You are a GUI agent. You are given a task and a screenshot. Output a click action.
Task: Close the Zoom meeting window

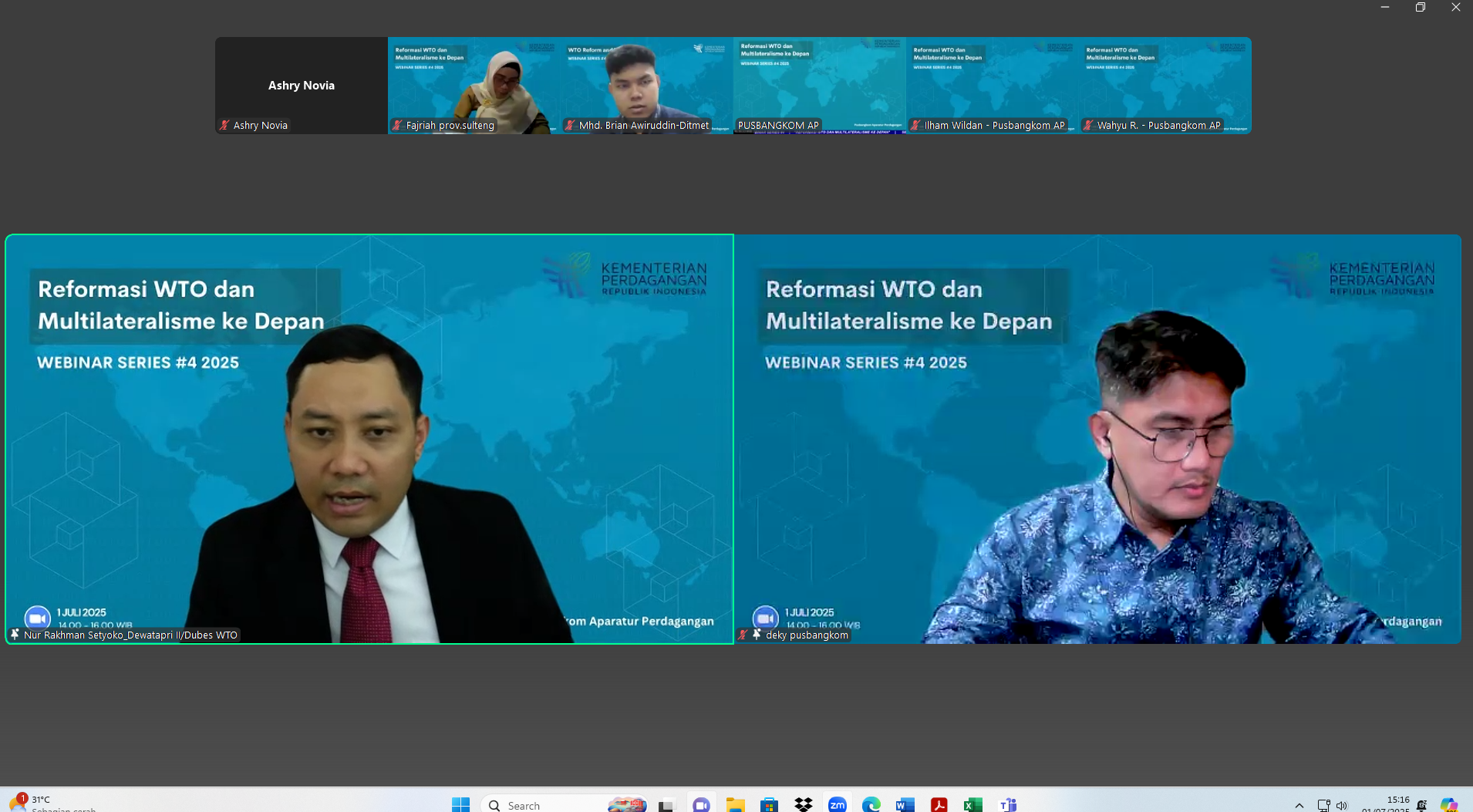(x=1456, y=7)
